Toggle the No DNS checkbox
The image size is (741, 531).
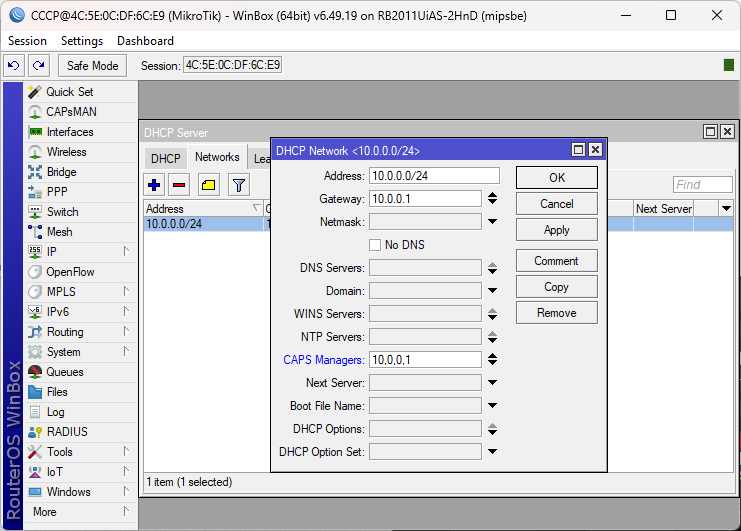coord(375,245)
